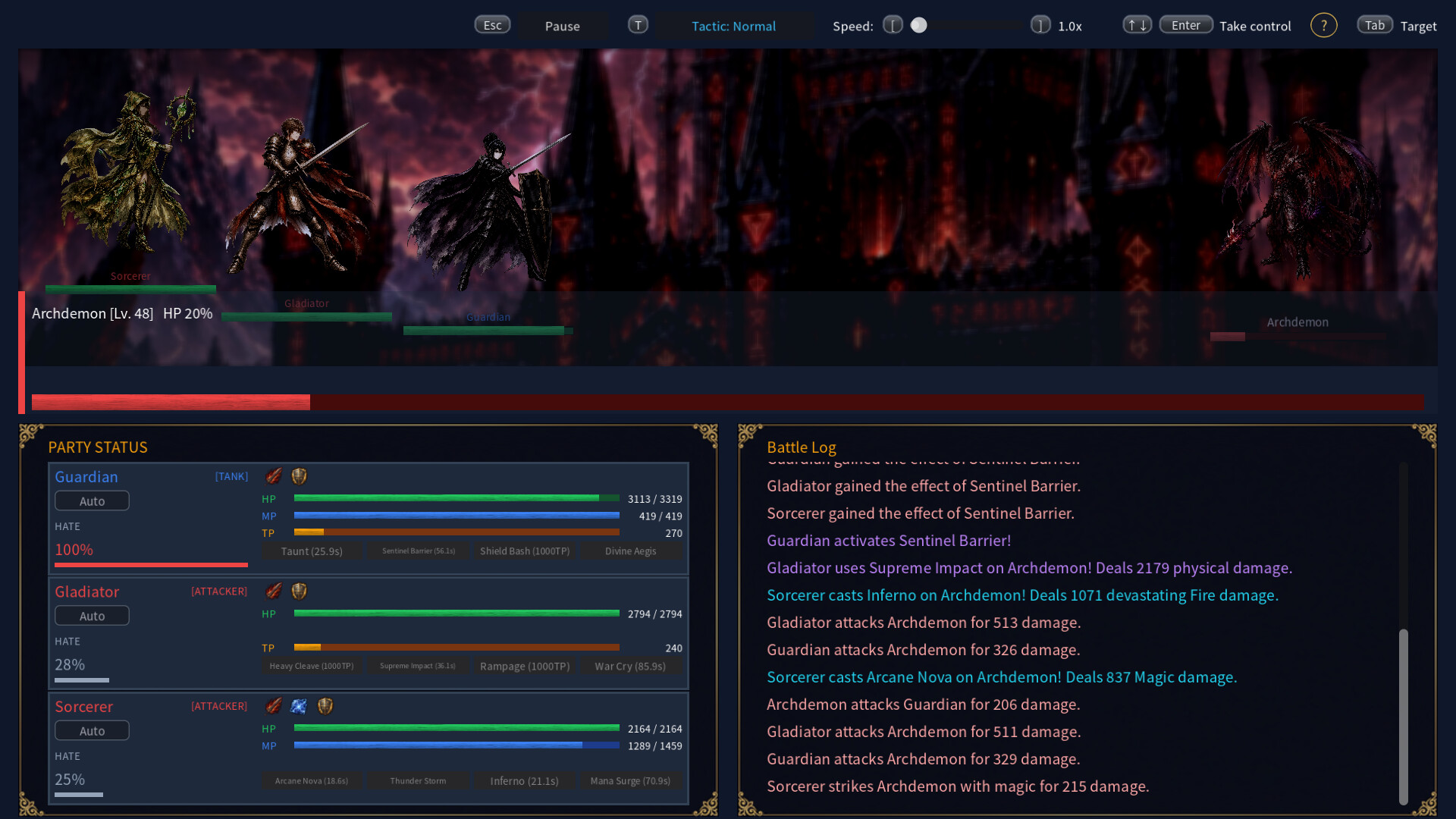Click the Battle Log scrollbar thumb
The image size is (1456, 819).
coord(1404,717)
